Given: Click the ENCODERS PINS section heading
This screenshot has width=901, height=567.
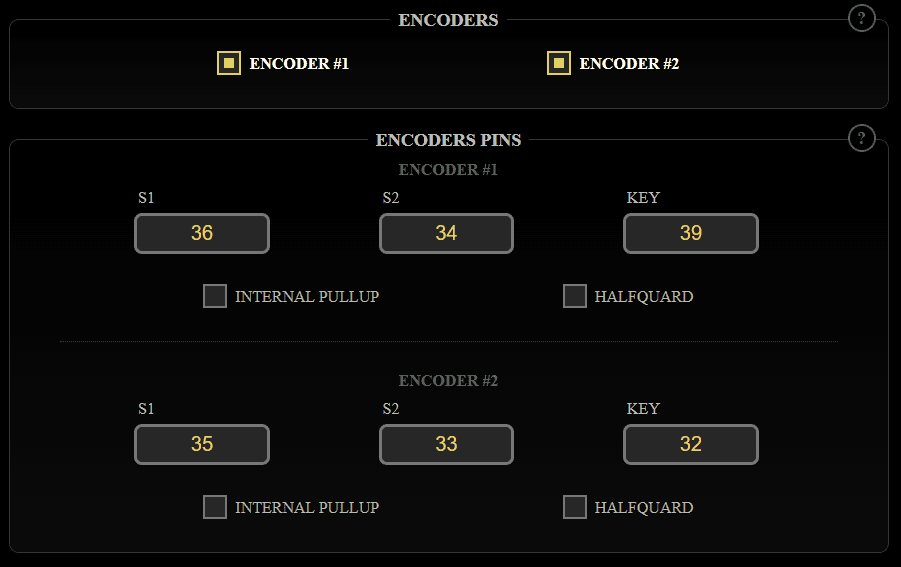Looking at the screenshot, I should tap(448, 140).
